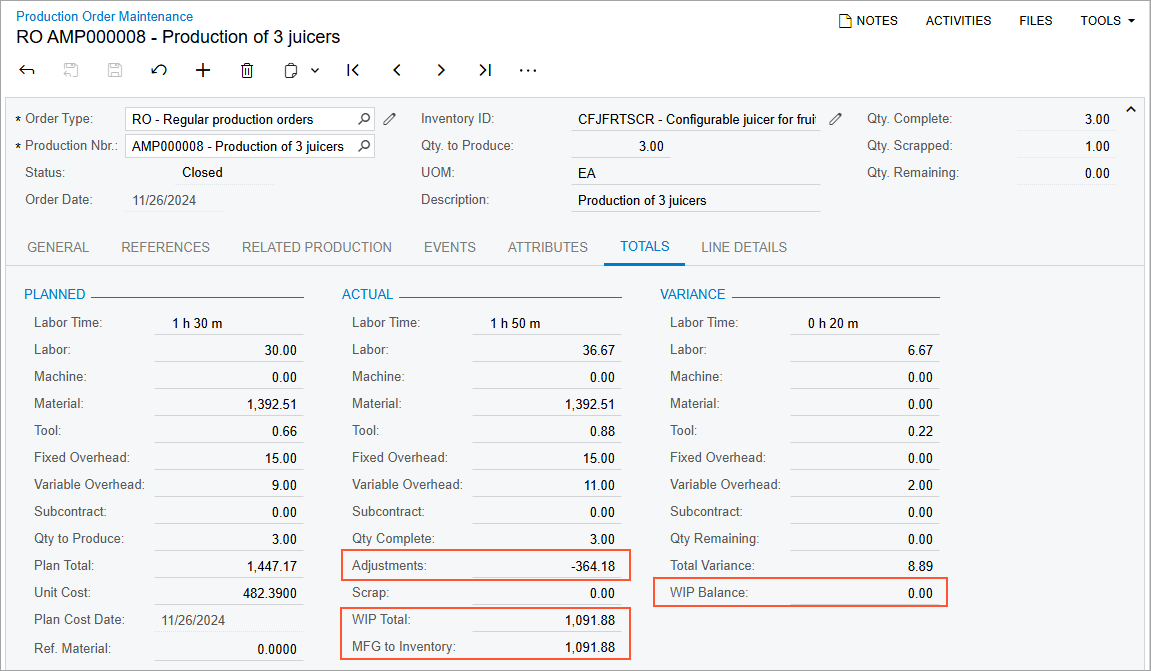Open the Order Type lookup search

[365, 119]
